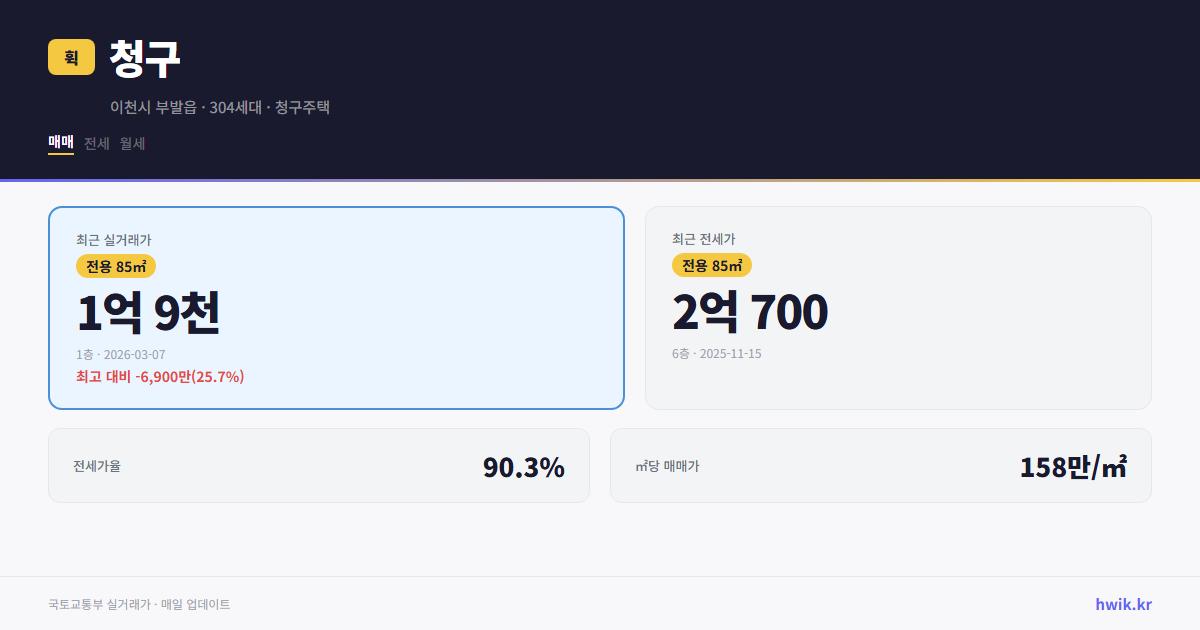The width and height of the screenshot is (1200, 630).
Task: Select the 매매 tab
Action: click(x=60, y=143)
